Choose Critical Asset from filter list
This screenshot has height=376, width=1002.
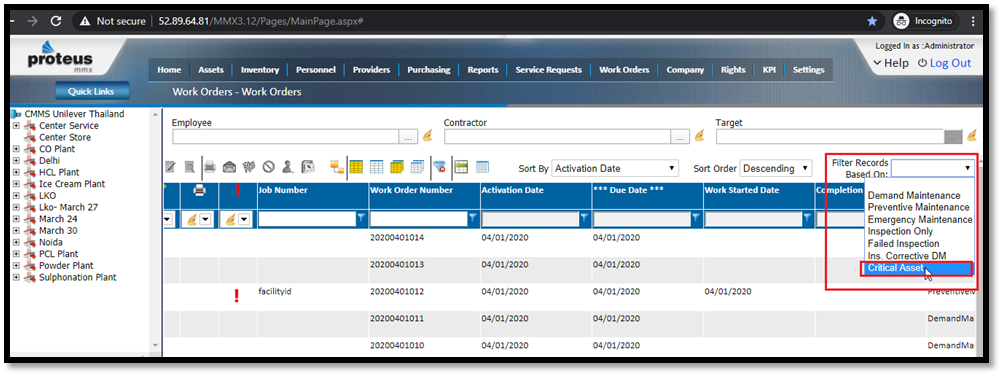(x=918, y=269)
